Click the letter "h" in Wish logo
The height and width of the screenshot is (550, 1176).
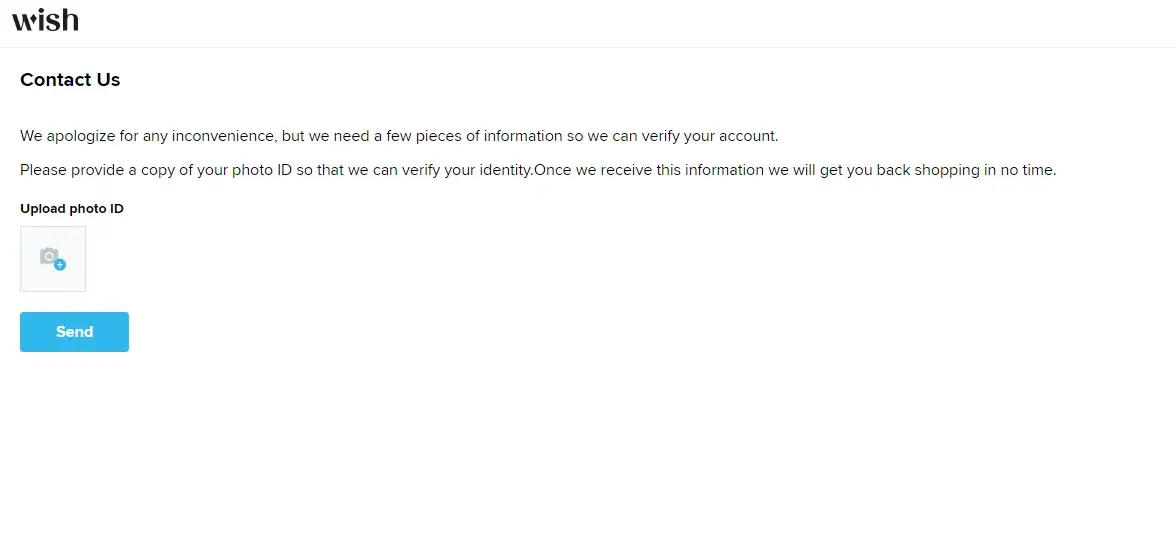coord(69,20)
